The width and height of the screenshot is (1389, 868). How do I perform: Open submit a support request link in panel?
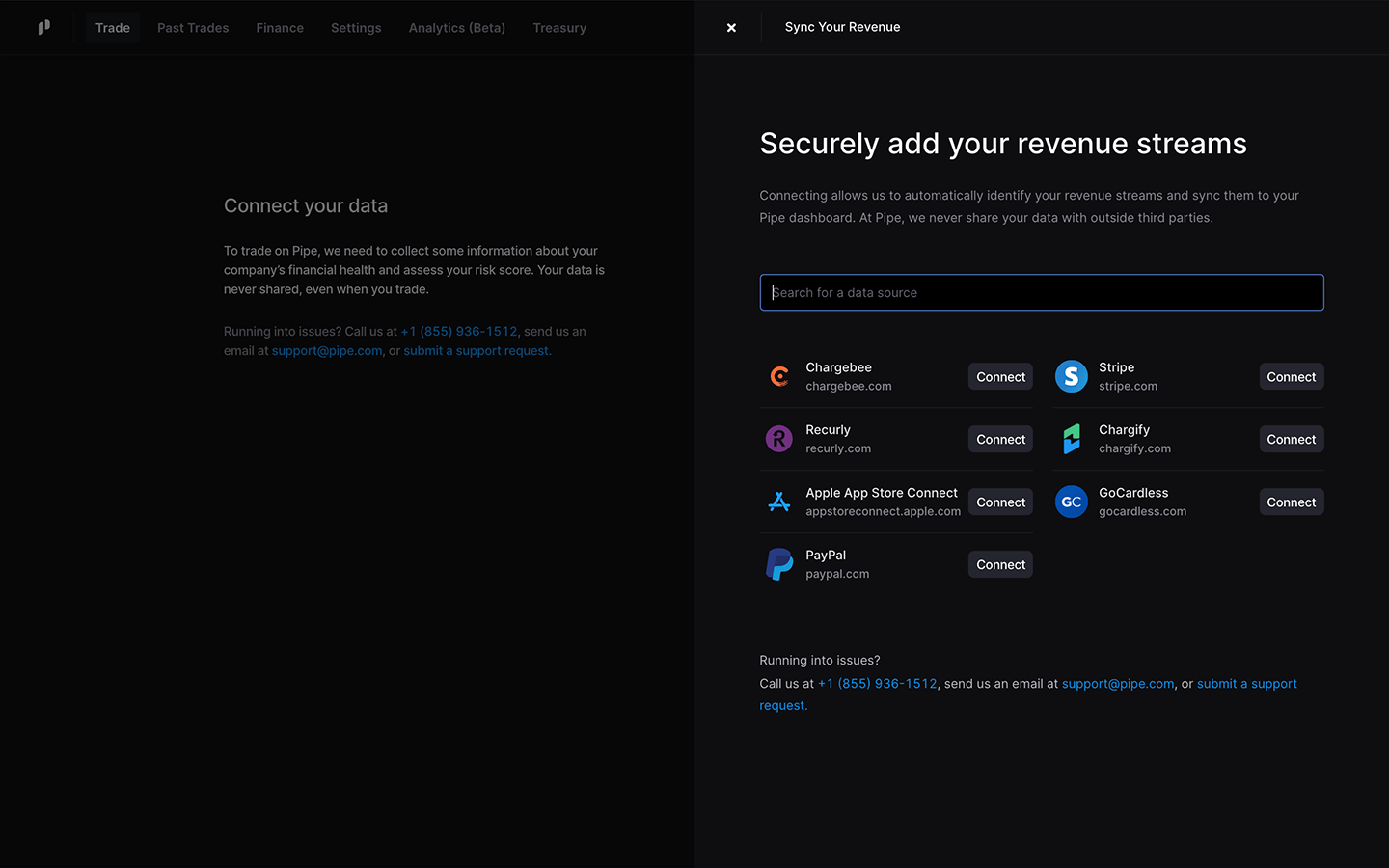point(1246,683)
